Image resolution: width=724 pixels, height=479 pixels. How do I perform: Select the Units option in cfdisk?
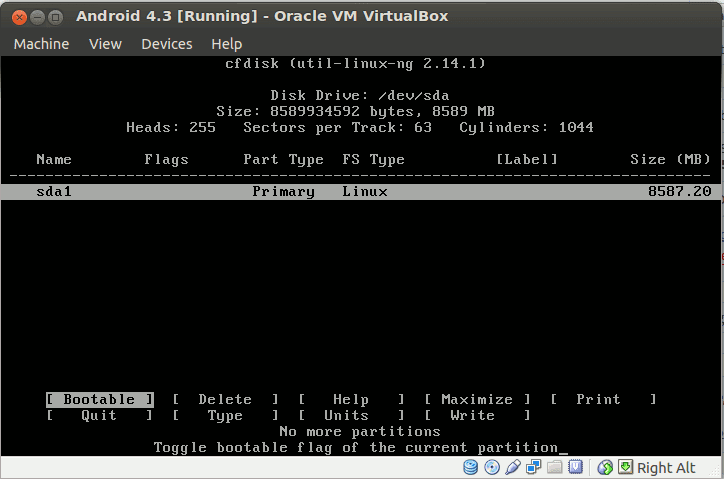click(351, 415)
